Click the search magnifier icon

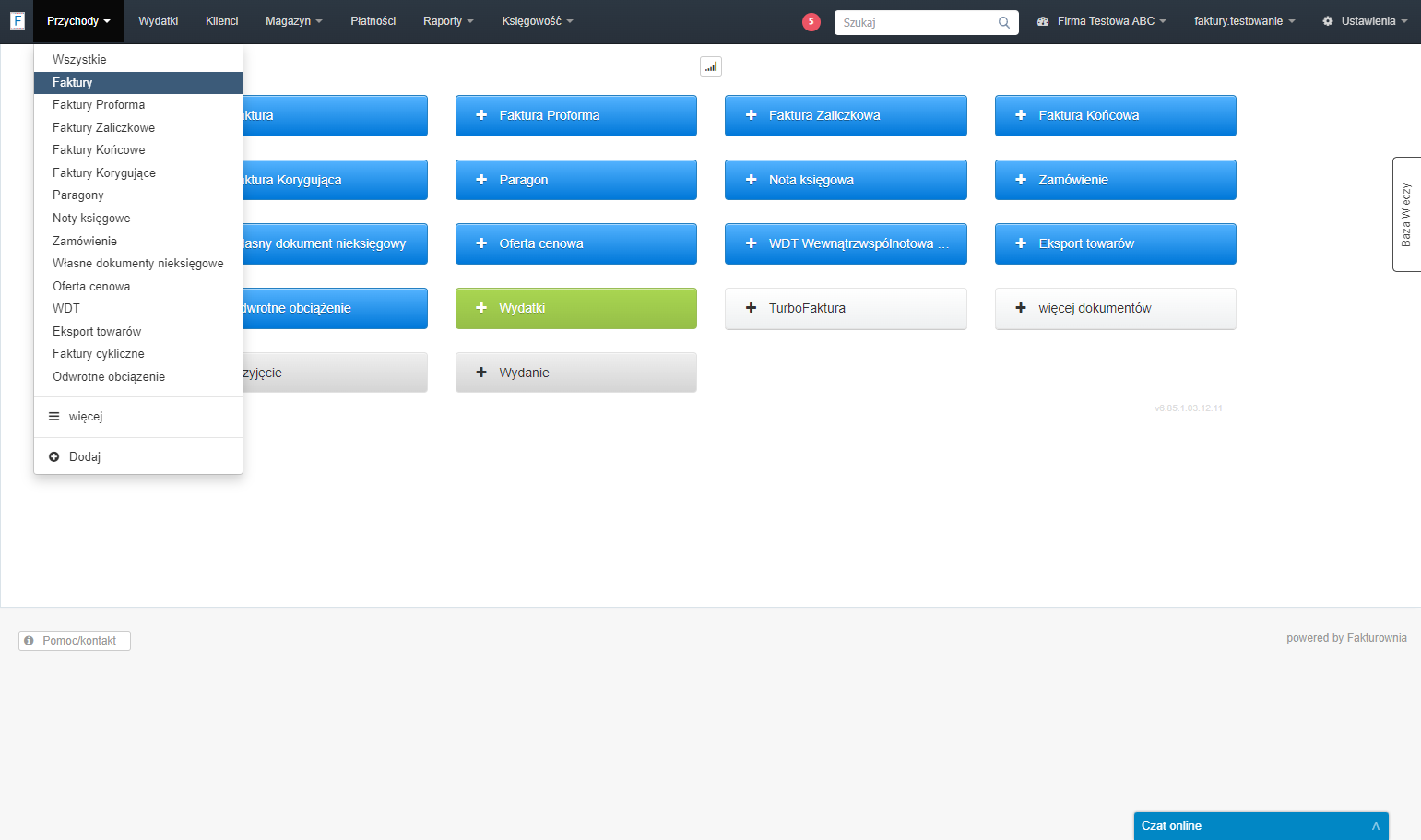[x=1003, y=22]
